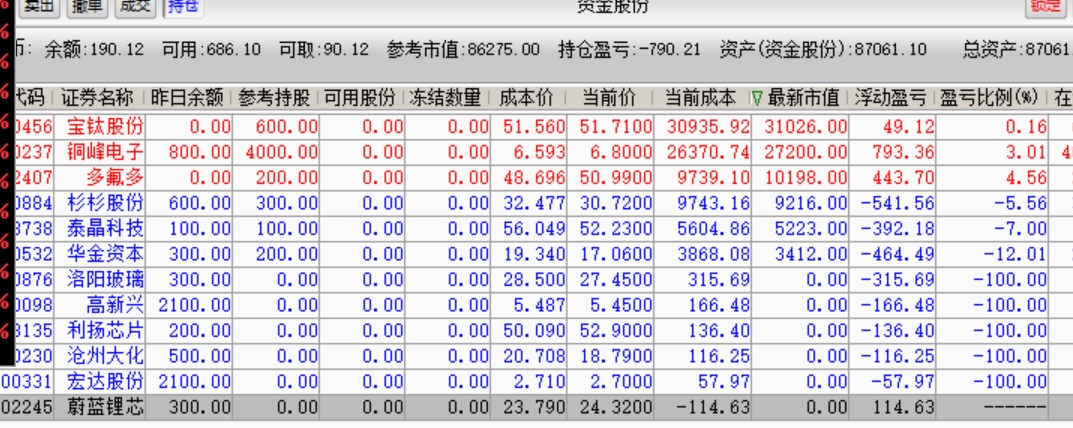
Task: Click the green sort arrow beside 最新市值
Action: click(757, 99)
